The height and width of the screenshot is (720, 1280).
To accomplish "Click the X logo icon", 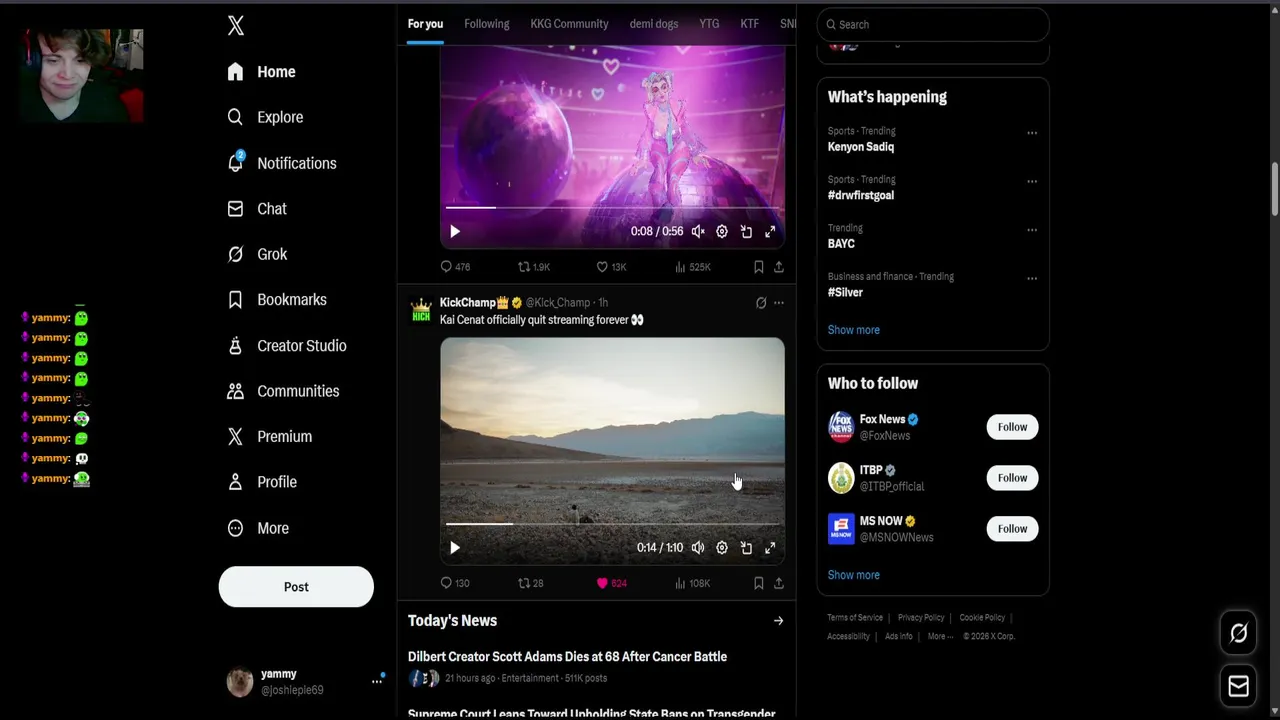I will (236, 26).
